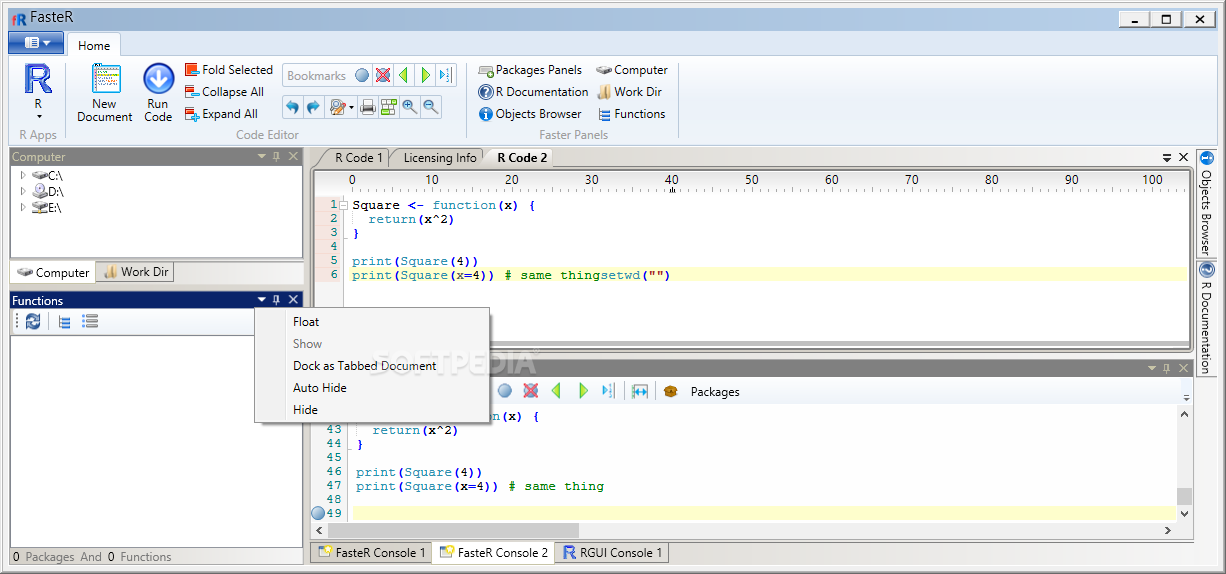Open R Documentation panel from ribbon
This screenshot has height=574, width=1226.
click(x=533, y=92)
